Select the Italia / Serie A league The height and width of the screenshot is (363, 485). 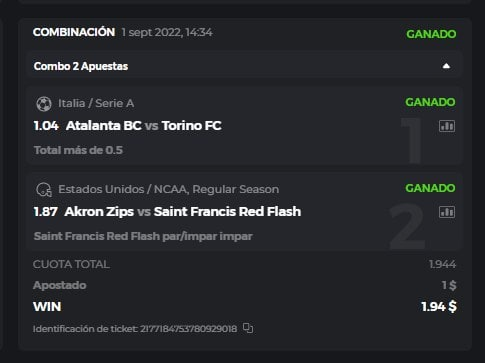click(x=96, y=103)
